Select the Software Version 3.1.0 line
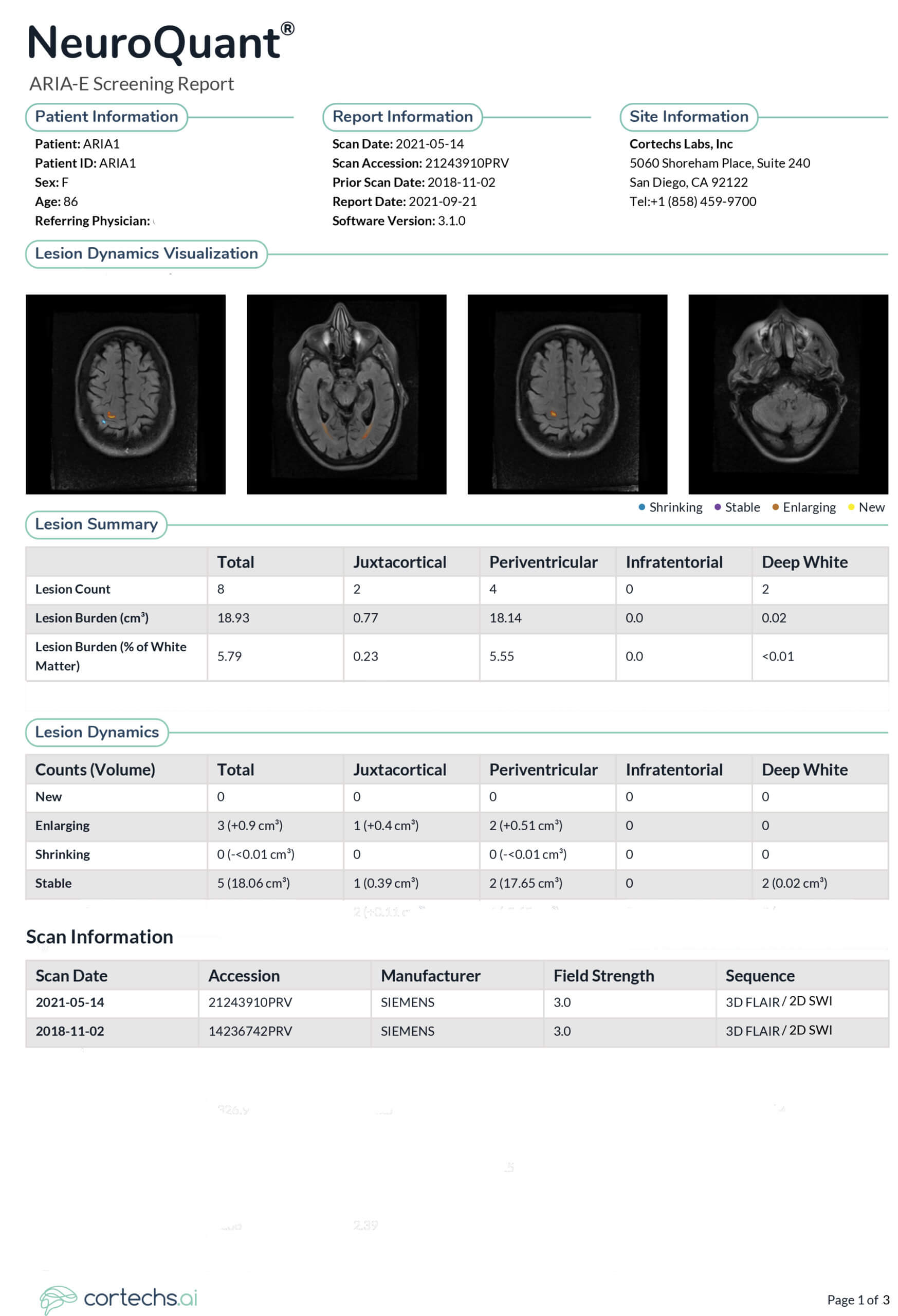898x1316 pixels. 399,221
